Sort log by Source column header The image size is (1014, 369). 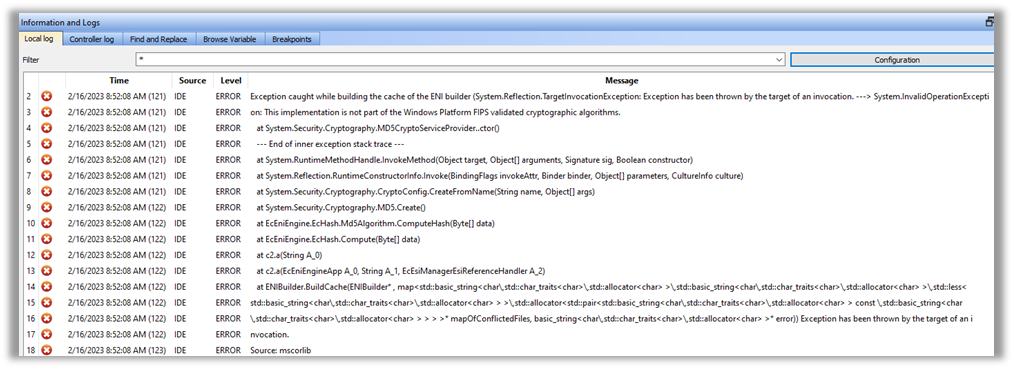pos(193,81)
